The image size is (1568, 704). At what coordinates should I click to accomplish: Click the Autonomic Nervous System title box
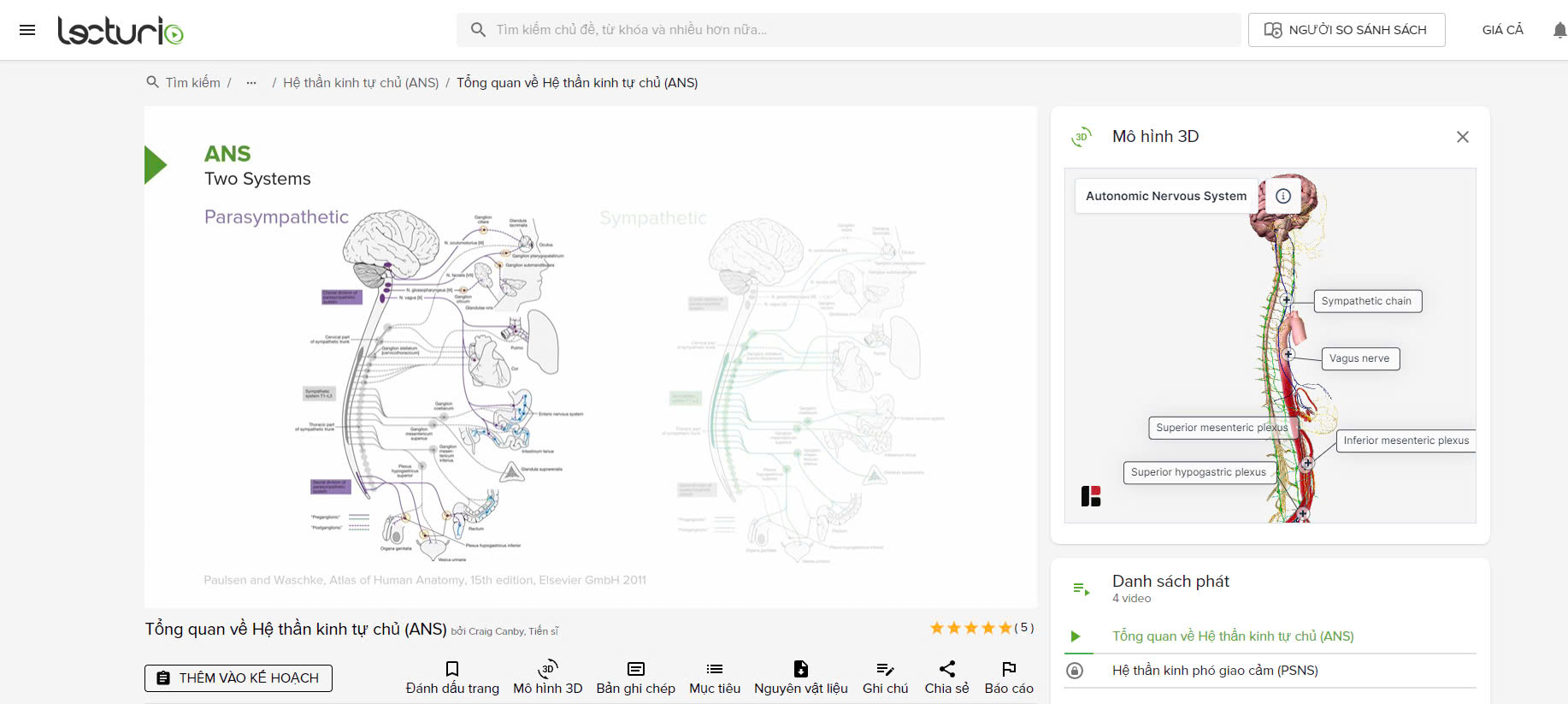(1166, 196)
